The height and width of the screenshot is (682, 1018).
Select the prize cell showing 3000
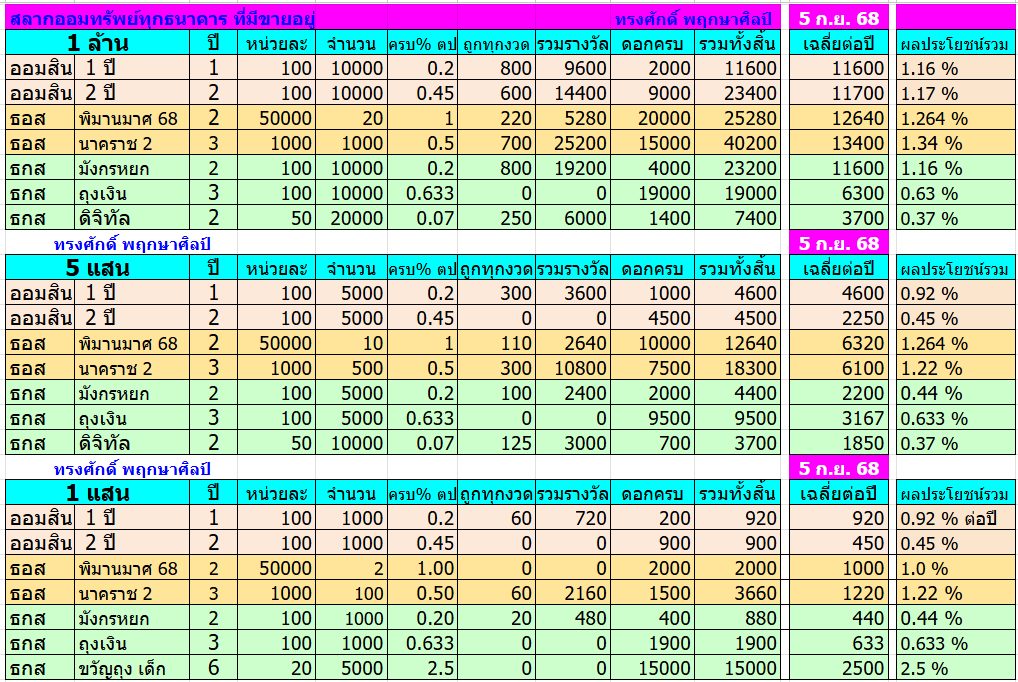click(x=573, y=443)
